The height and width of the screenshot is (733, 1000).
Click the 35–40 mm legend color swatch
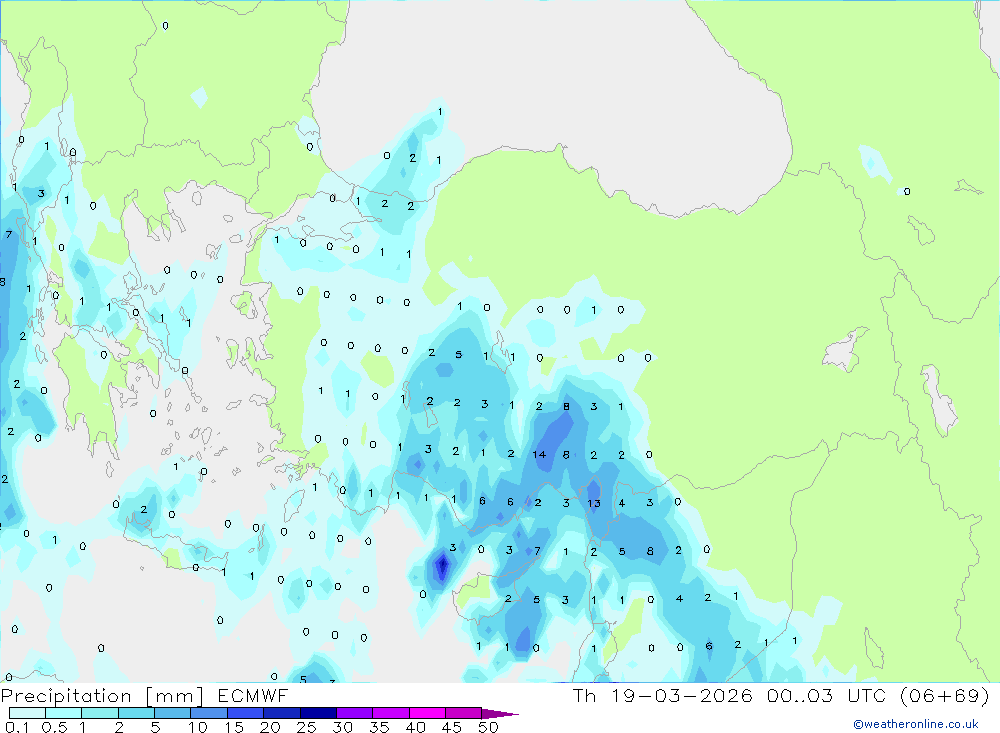click(391, 713)
